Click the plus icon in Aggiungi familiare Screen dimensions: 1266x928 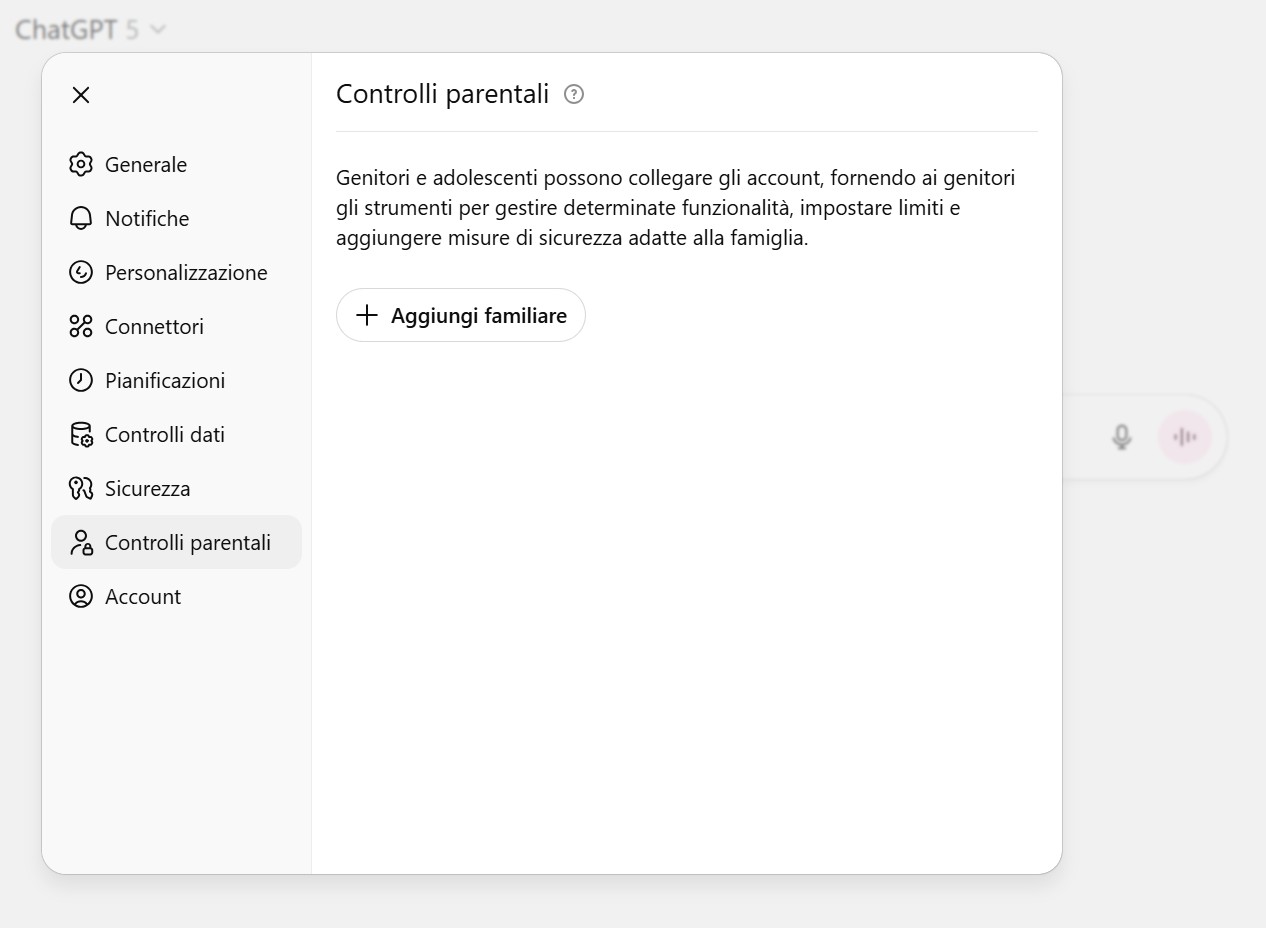(367, 315)
